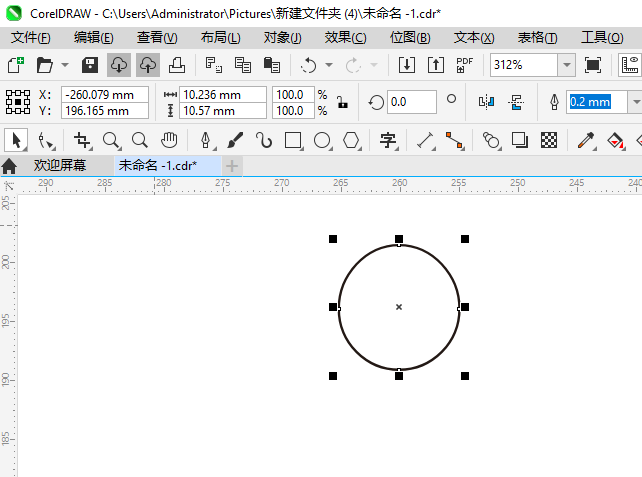Click the Cut icon in the toolbar
Screen dimensions: 642x477
(214, 65)
